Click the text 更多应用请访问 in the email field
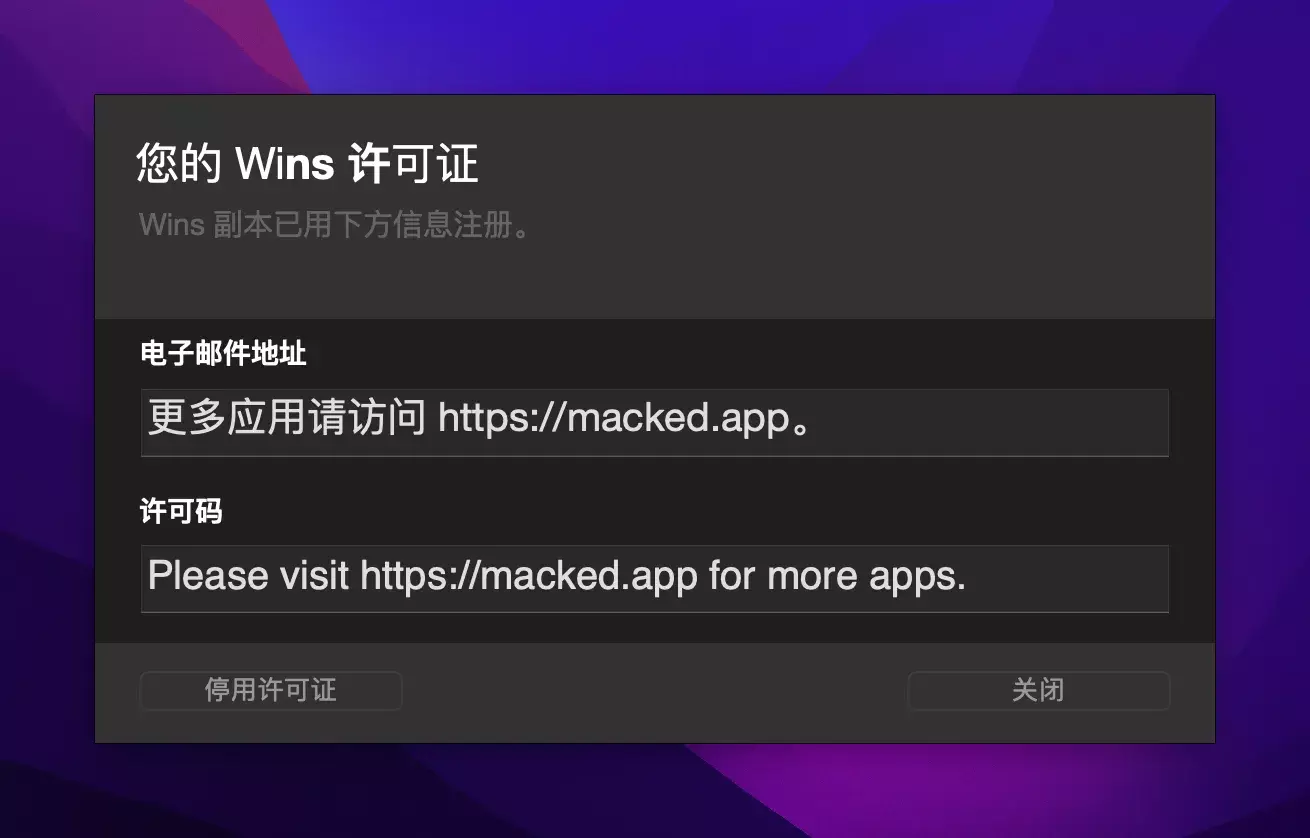 pos(288,418)
